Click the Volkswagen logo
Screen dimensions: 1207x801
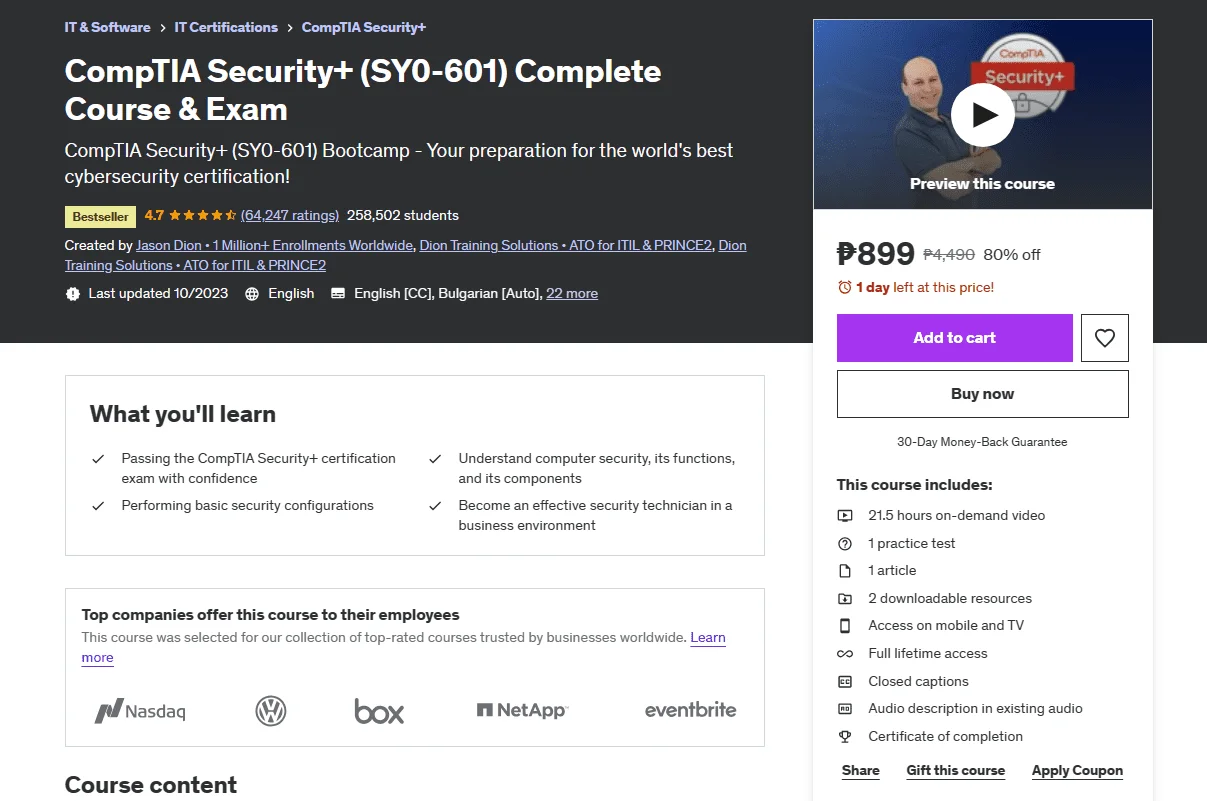tap(271, 711)
